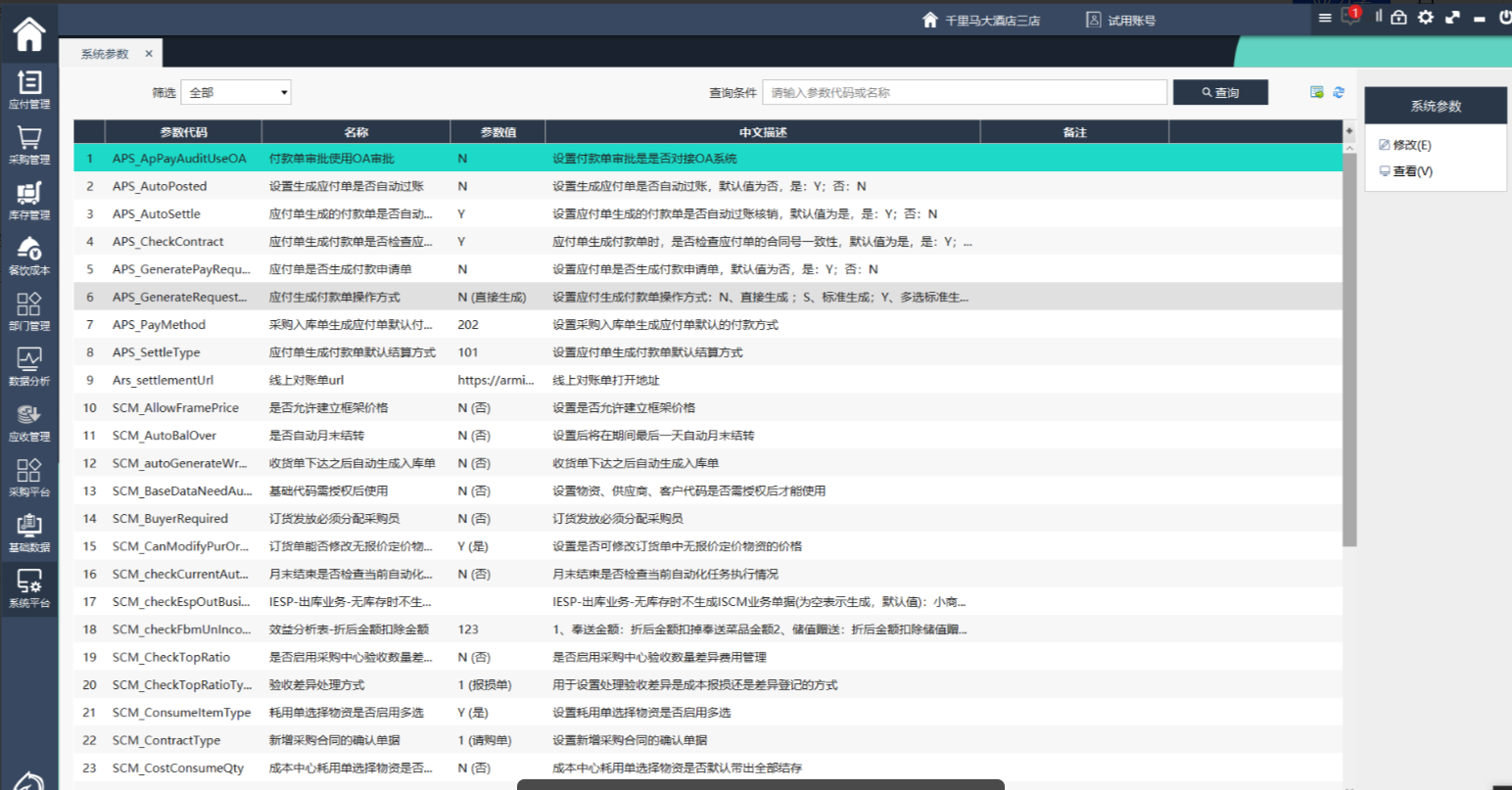Viewport: 1512px width, 790px height.
Task: Open the notification message icon with badge
Action: click(x=1350, y=18)
